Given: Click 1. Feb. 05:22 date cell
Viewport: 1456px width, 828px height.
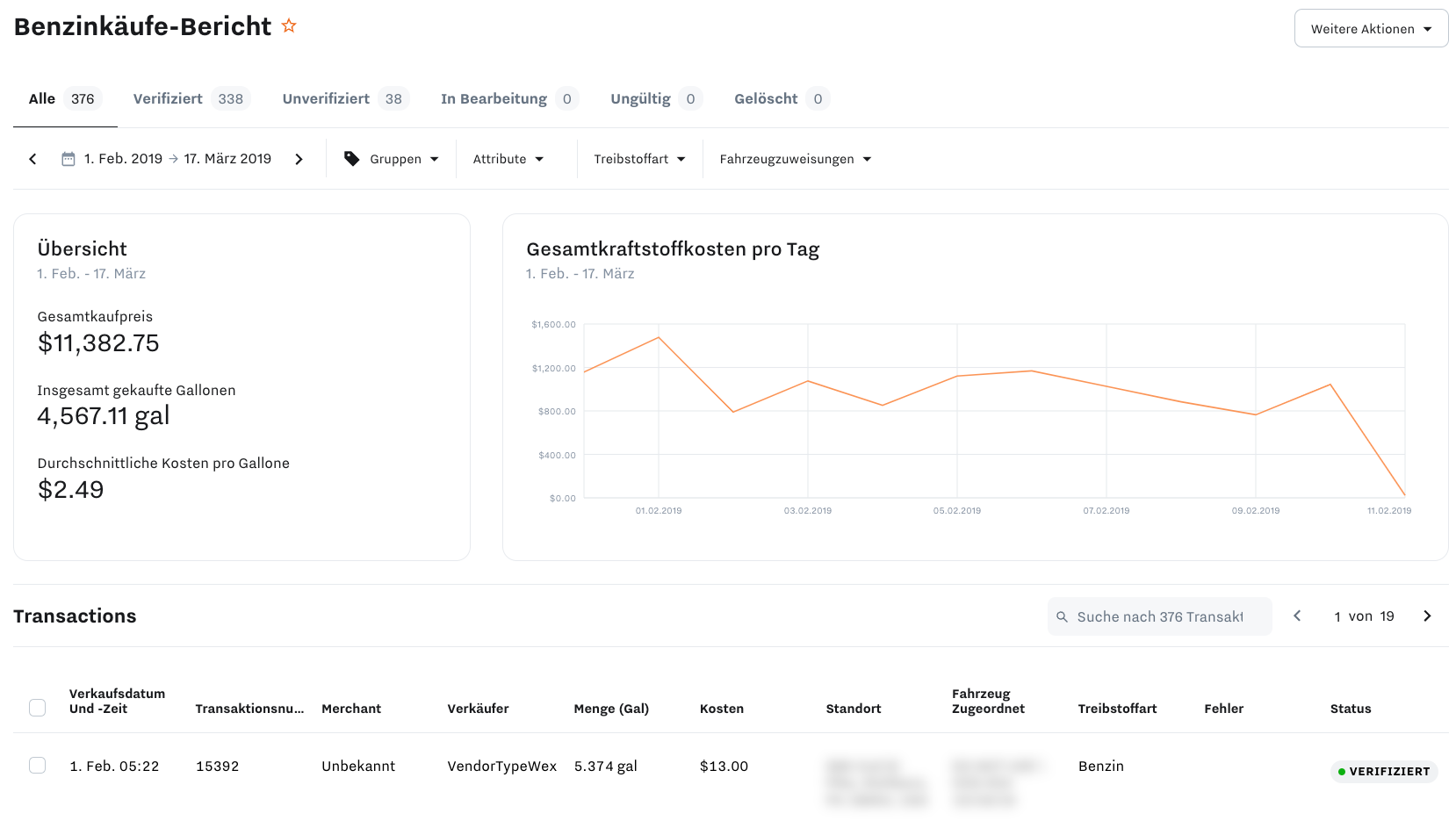Looking at the screenshot, I should point(114,767).
